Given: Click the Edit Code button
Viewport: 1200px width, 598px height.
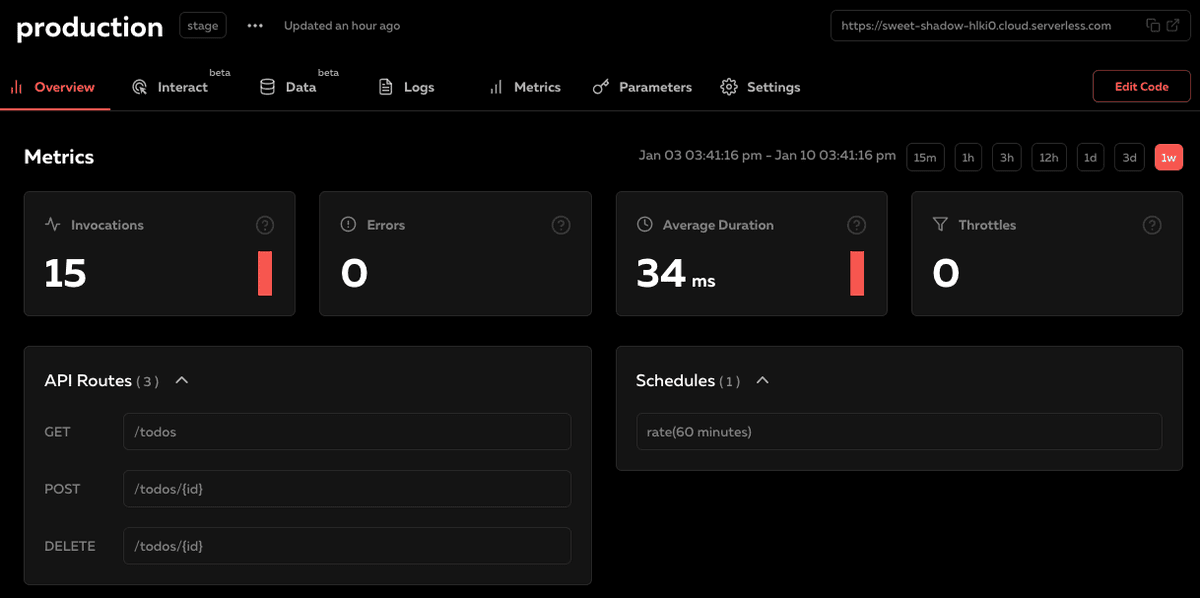Looking at the screenshot, I should coord(1141,86).
